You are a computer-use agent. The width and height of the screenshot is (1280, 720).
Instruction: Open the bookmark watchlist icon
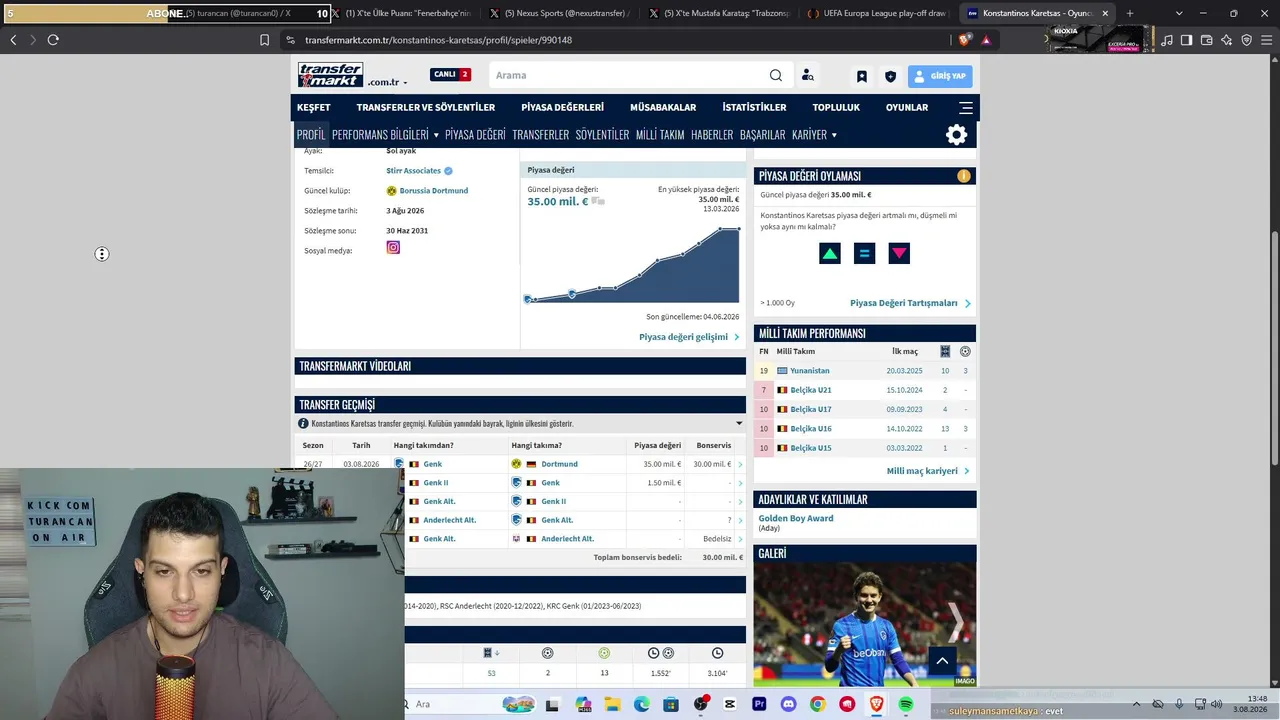(x=862, y=76)
